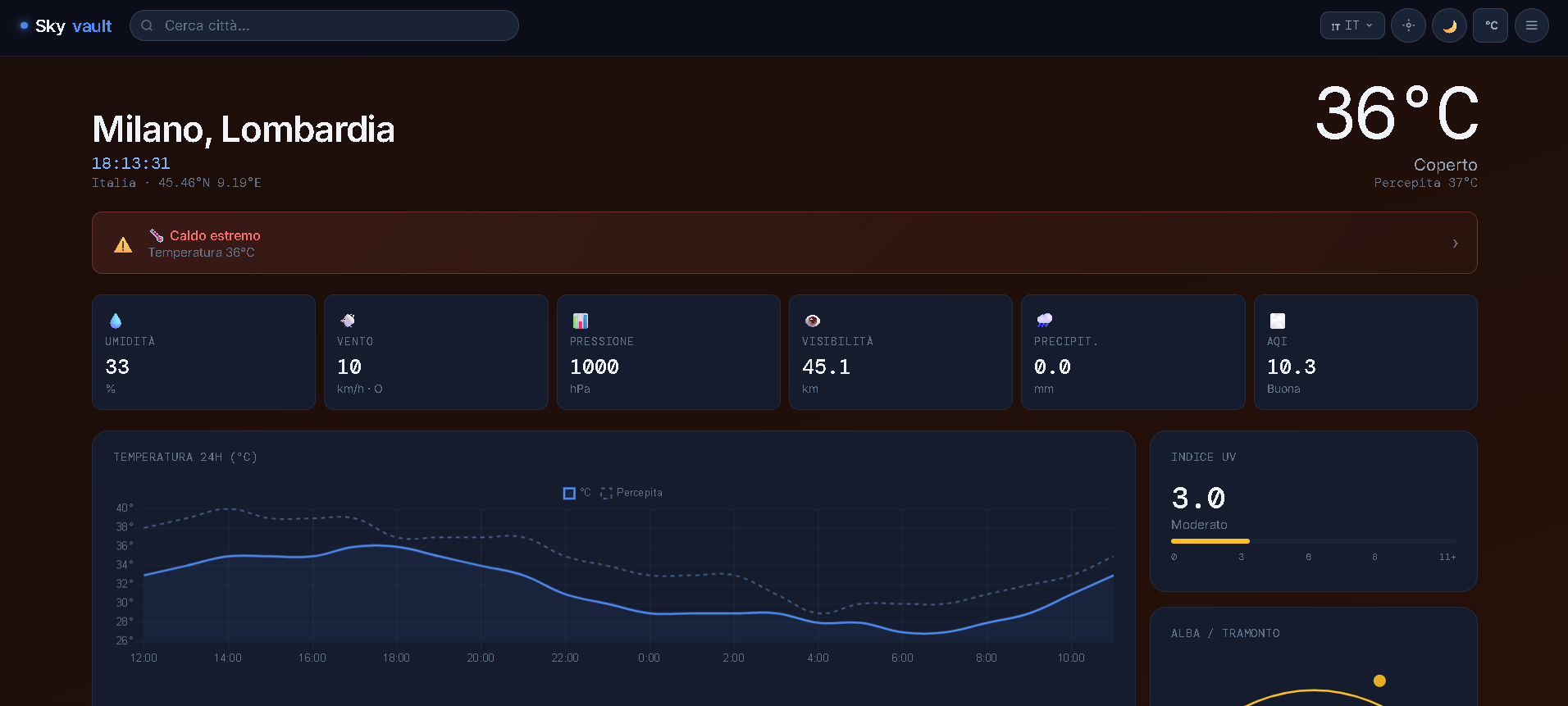Viewport: 1568px width, 706px height.
Task: Click the Coperto condition label
Action: [x=1446, y=165]
